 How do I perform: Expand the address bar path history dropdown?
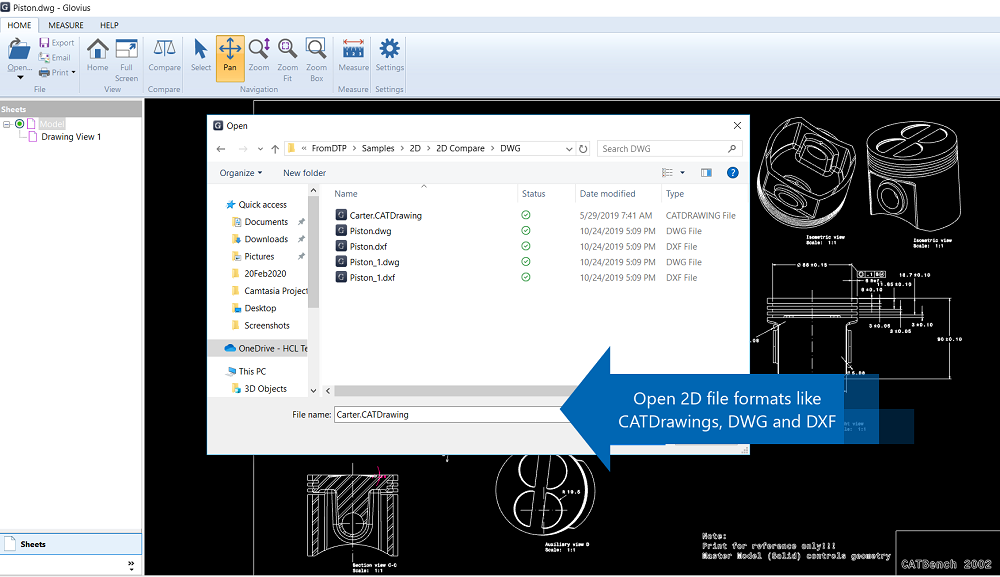[569, 149]
